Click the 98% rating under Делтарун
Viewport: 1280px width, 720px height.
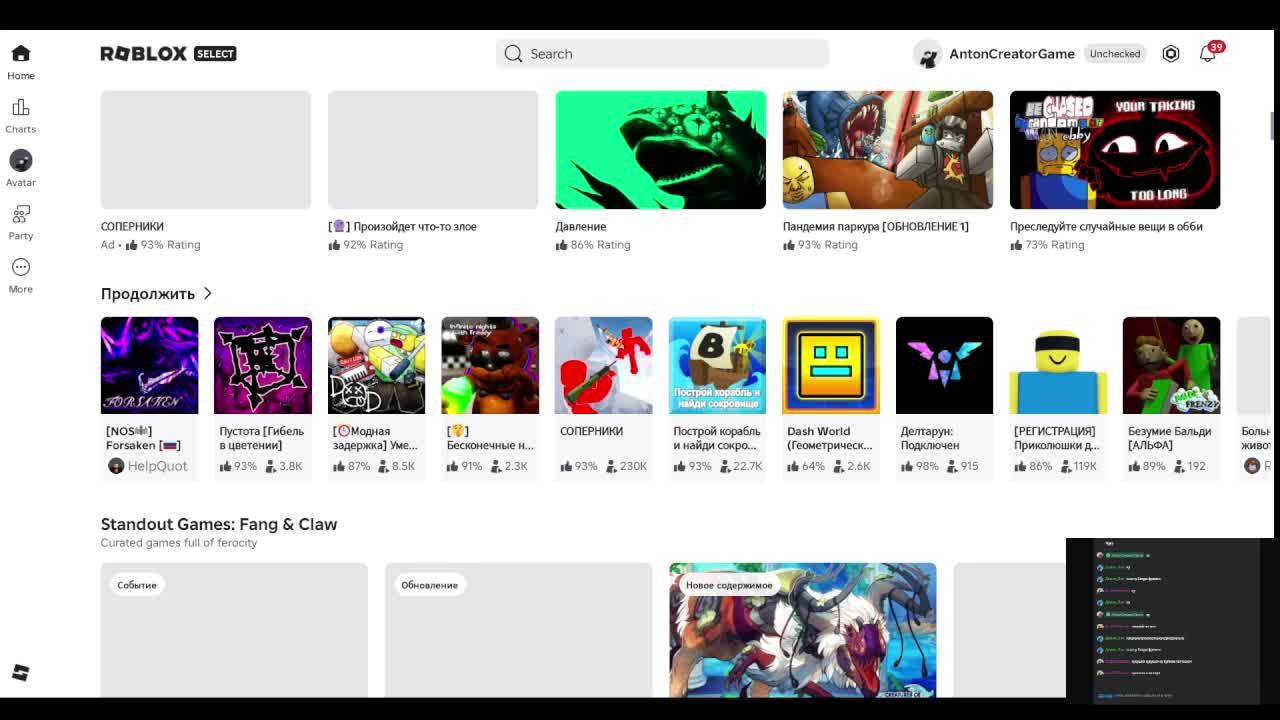pos(920,466)
